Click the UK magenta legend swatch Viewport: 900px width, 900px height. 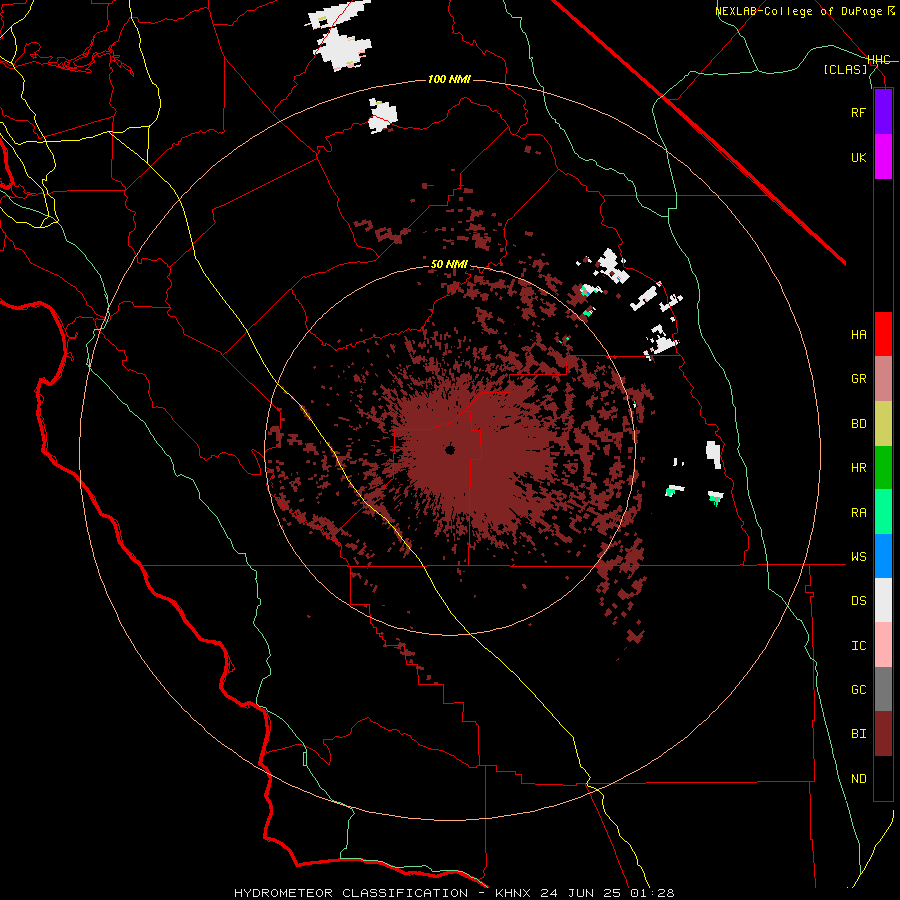click(x=883, y=157)
